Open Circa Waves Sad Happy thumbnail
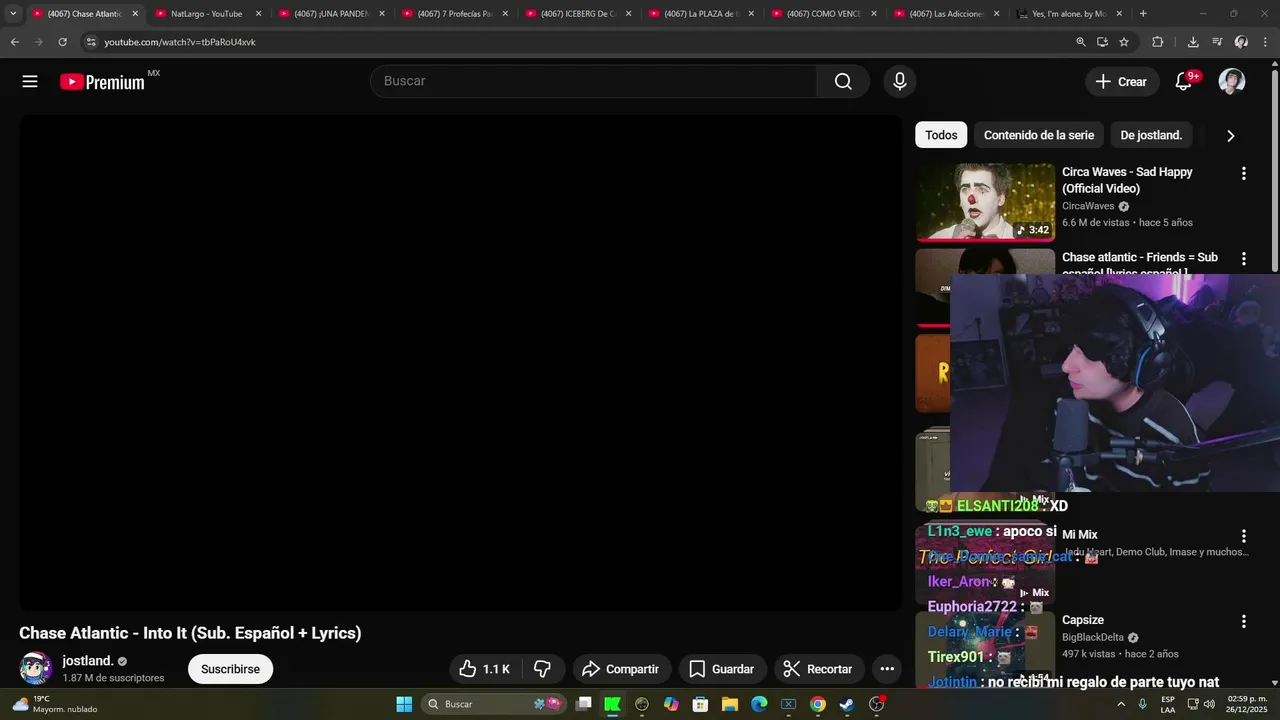 point(985,202)
